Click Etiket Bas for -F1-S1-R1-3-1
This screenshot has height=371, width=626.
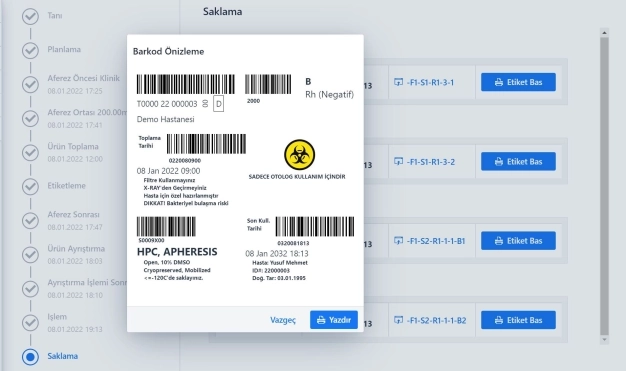(x=518, y=82)
